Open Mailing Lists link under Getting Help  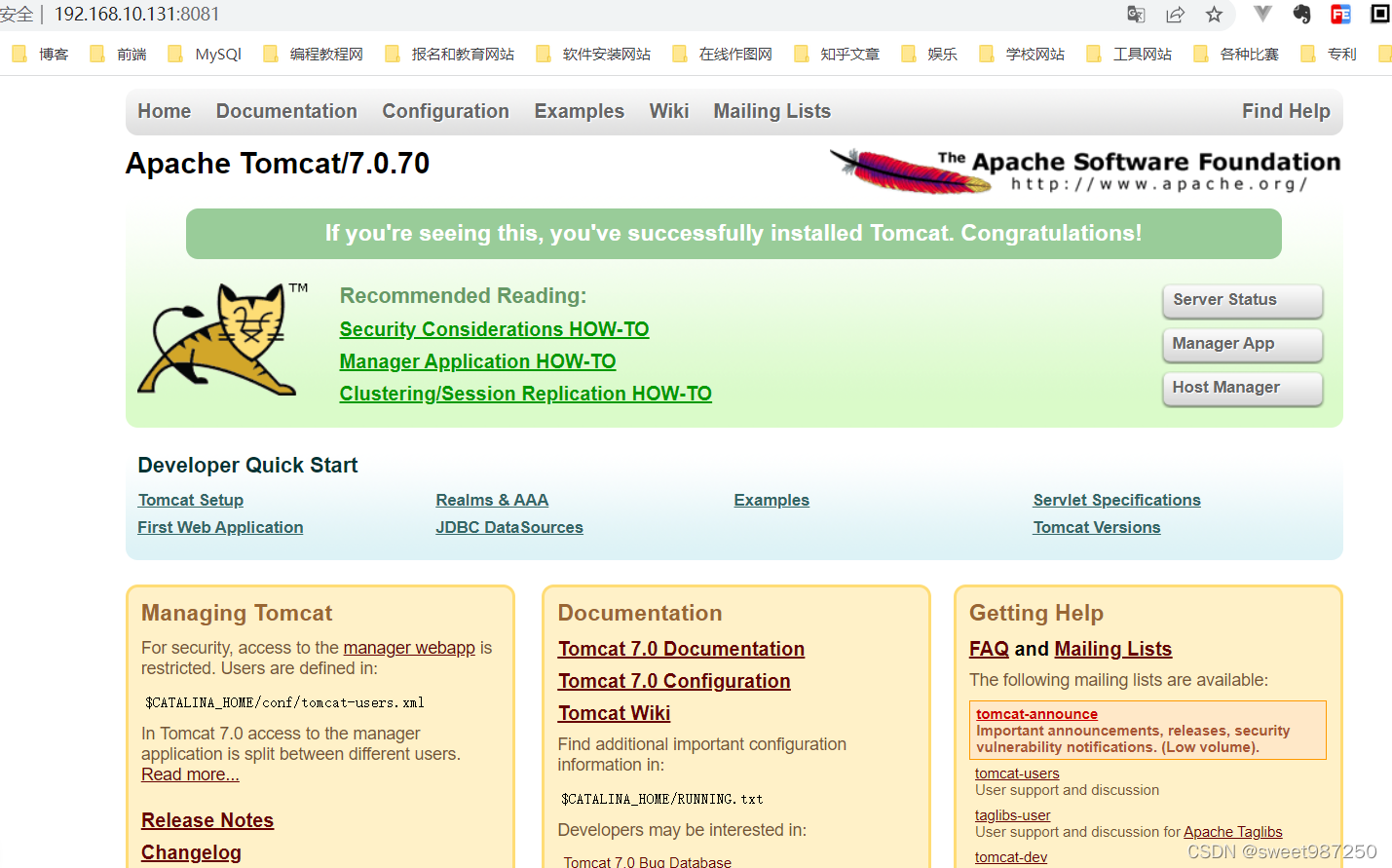[x=1112, y=649]
